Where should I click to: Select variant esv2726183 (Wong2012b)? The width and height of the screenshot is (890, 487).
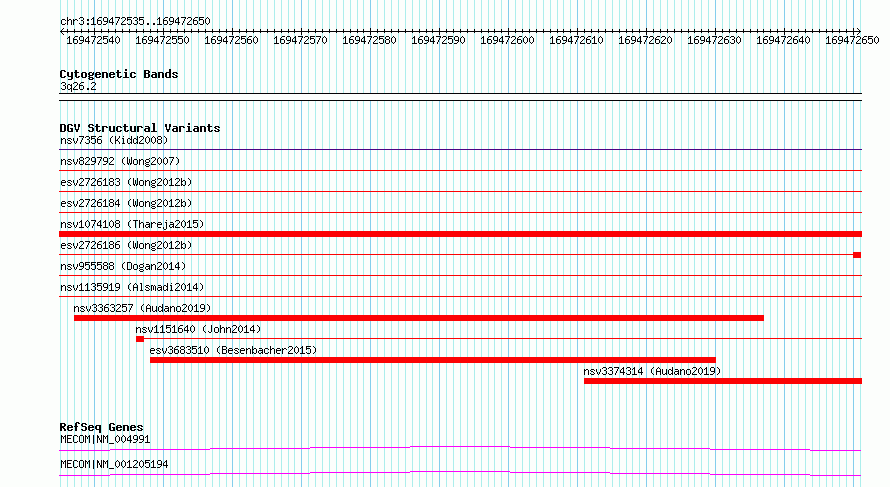pyautogui.click(x=126, y=182)
